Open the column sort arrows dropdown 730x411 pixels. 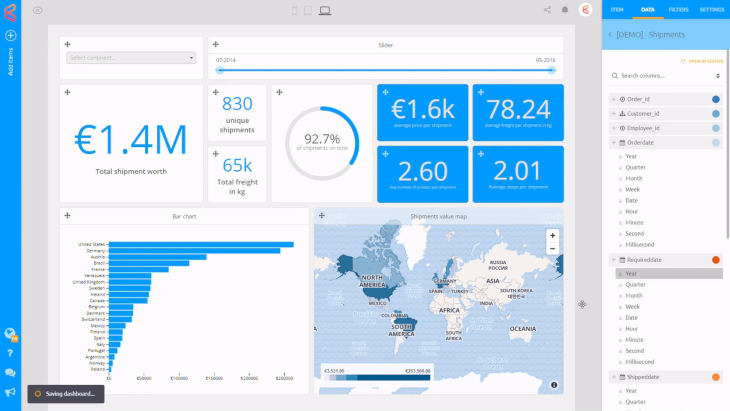(718, 75)
